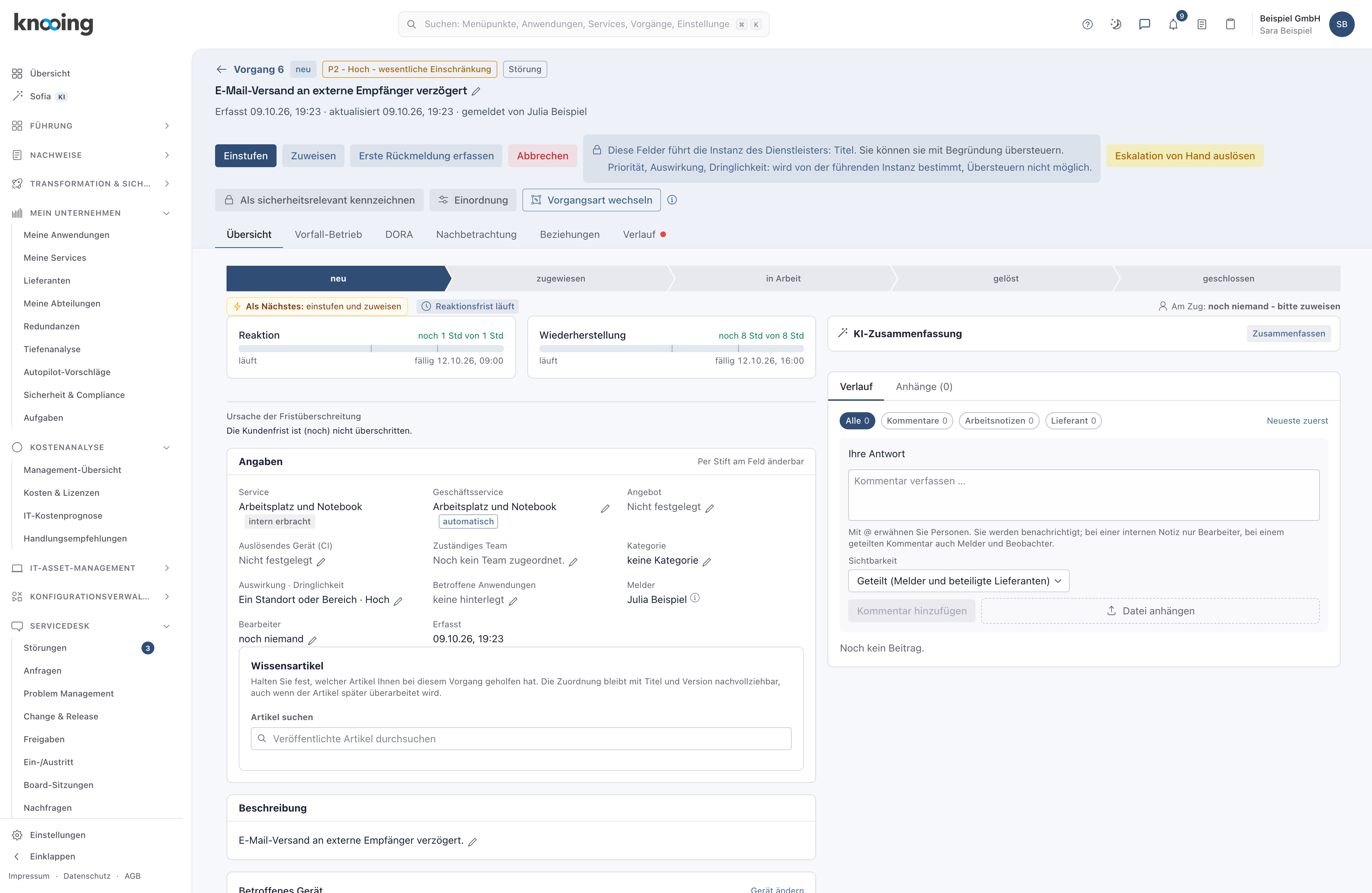Select the Kommentare 0 filter chip
This screenshot has width=1372, height=893.
click(916, 421)
